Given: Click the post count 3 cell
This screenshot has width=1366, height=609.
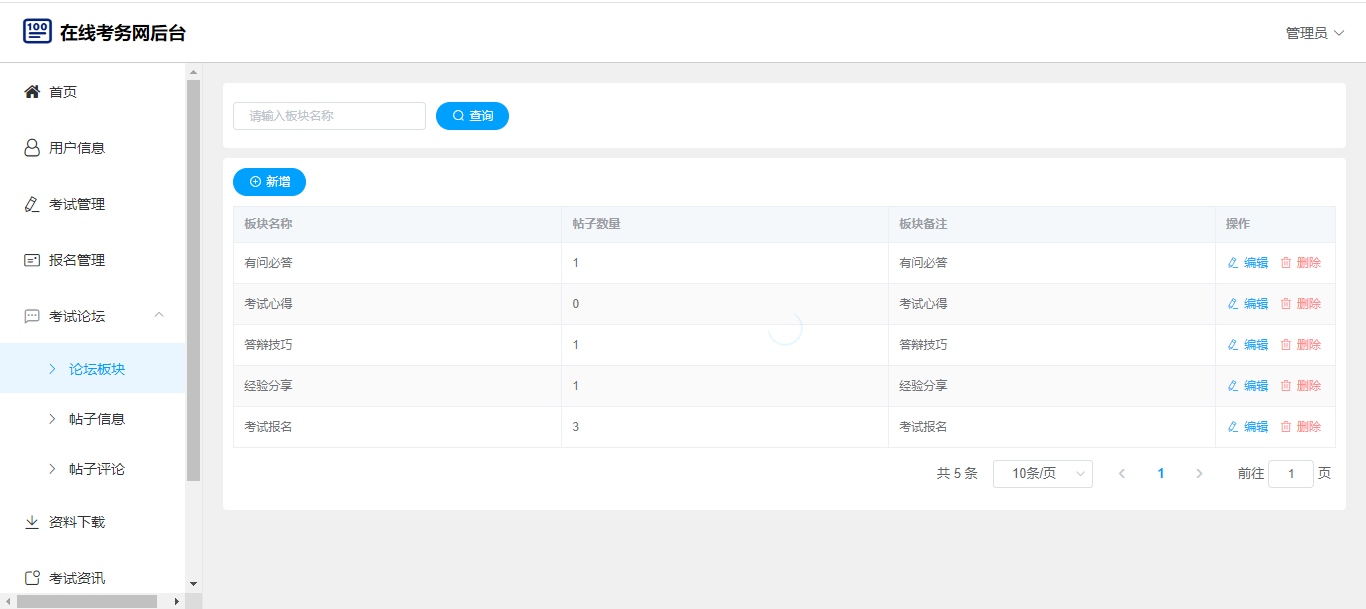Looking at the screenshot, I should click(725, 427).
